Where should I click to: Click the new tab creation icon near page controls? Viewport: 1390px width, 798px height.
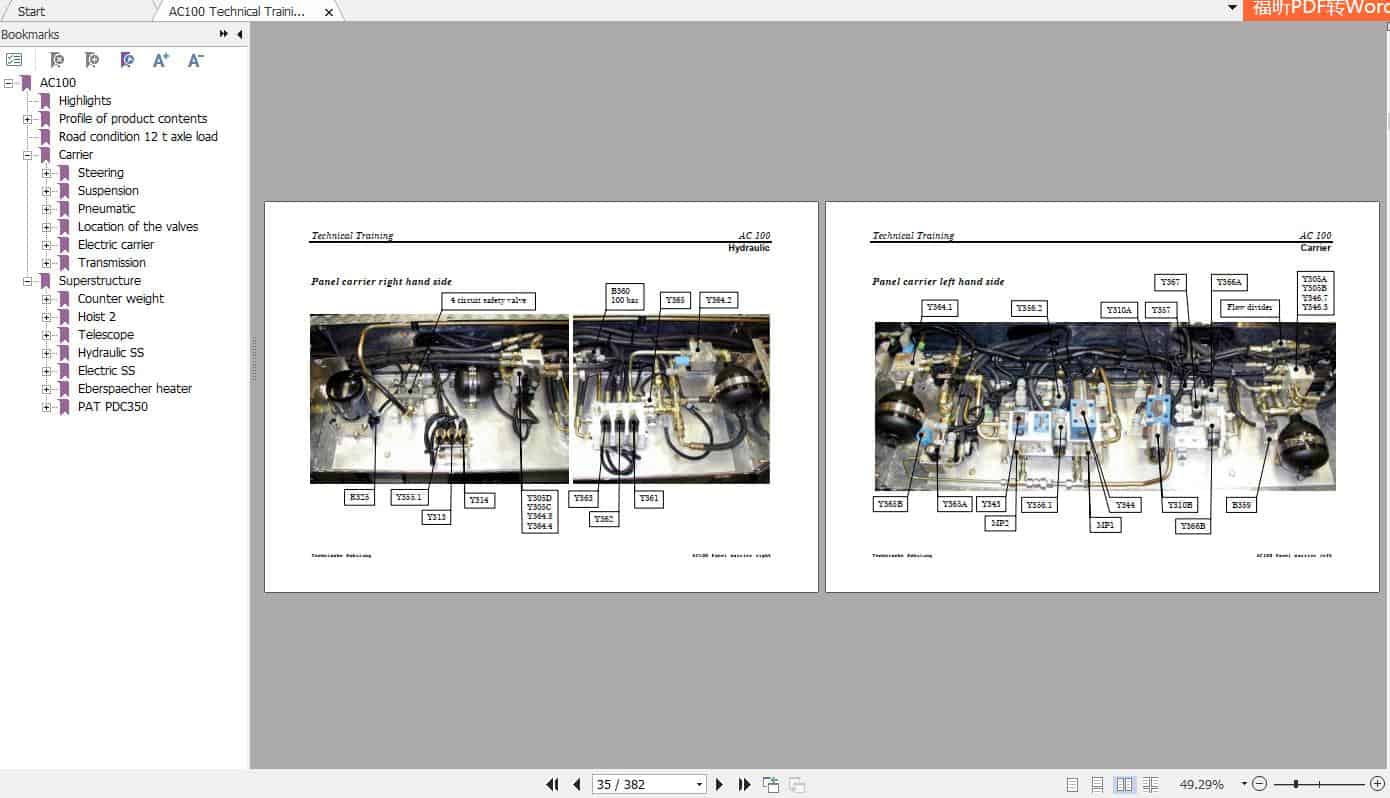click(771, 784)
